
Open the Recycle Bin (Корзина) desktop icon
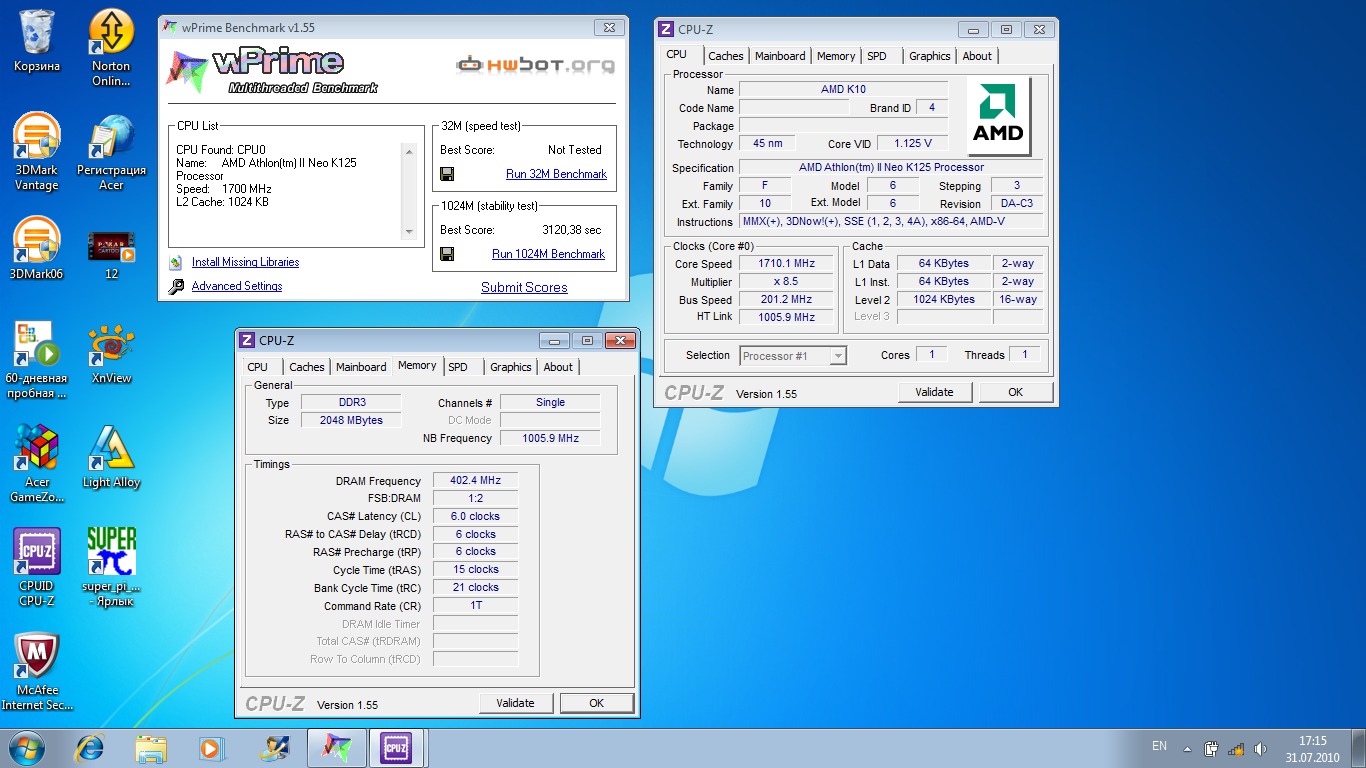coord(37,41)
